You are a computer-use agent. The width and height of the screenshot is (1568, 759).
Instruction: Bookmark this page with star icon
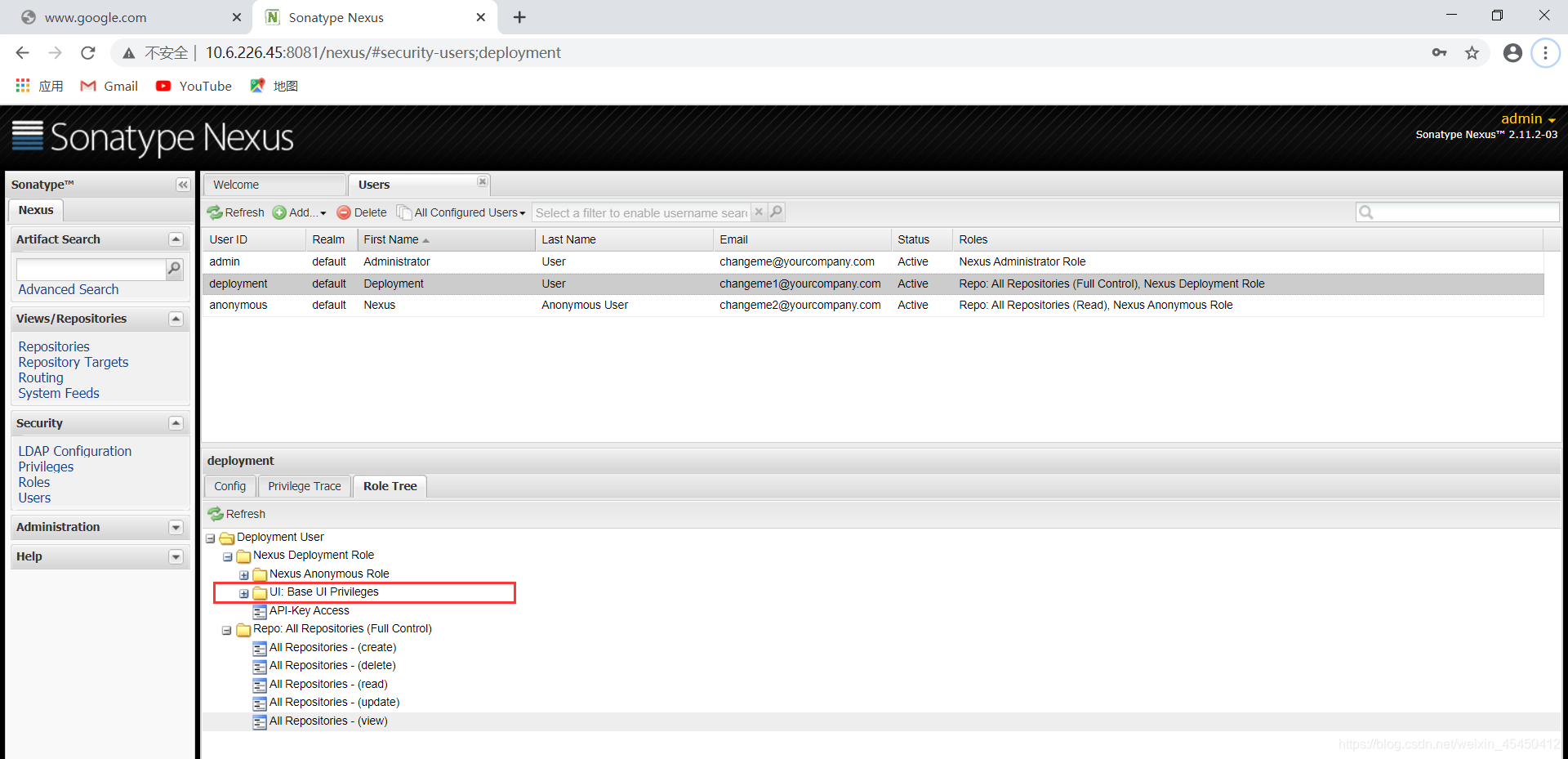click(1472, 53)
